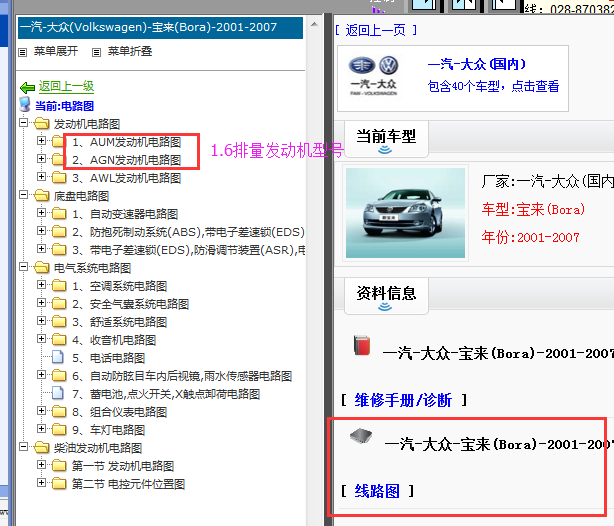This screenshot has height=526, width=614.
Task: Select 3、带电子差速锁(EDS) tree item
Action: pyautogui.click(x=188, y=250)
